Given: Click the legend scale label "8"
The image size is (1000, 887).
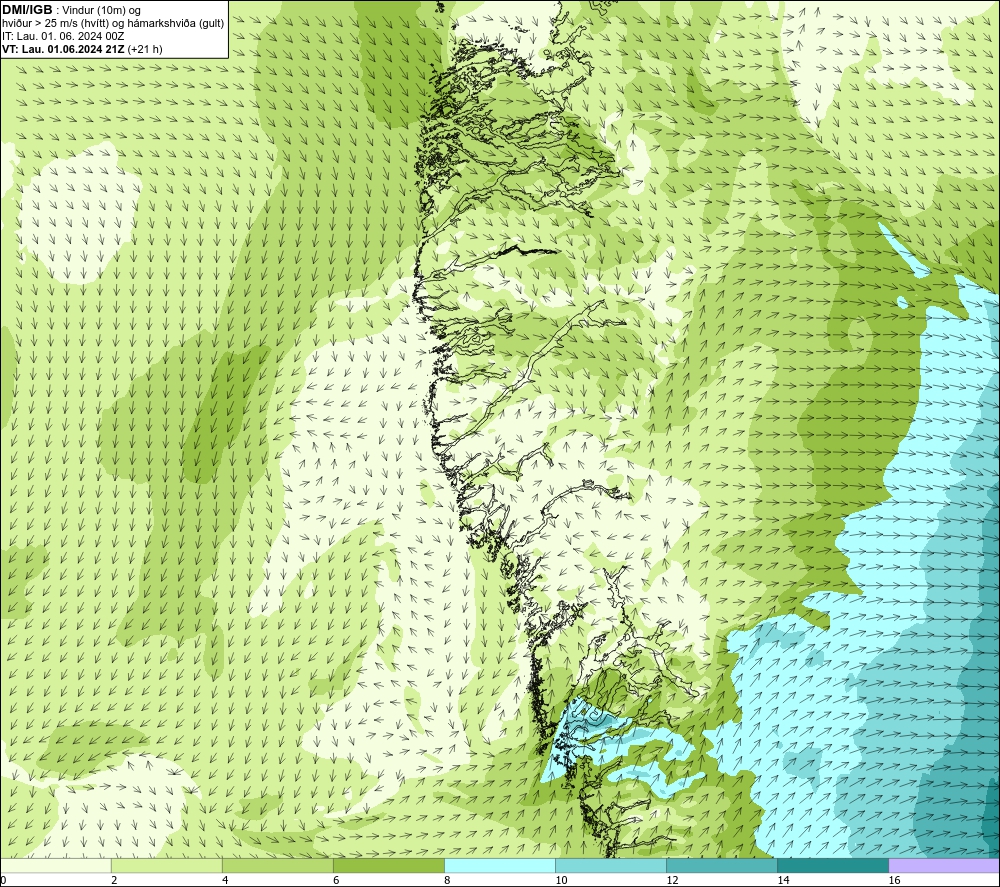Looking at the screenshot, I should coord(447,880).
